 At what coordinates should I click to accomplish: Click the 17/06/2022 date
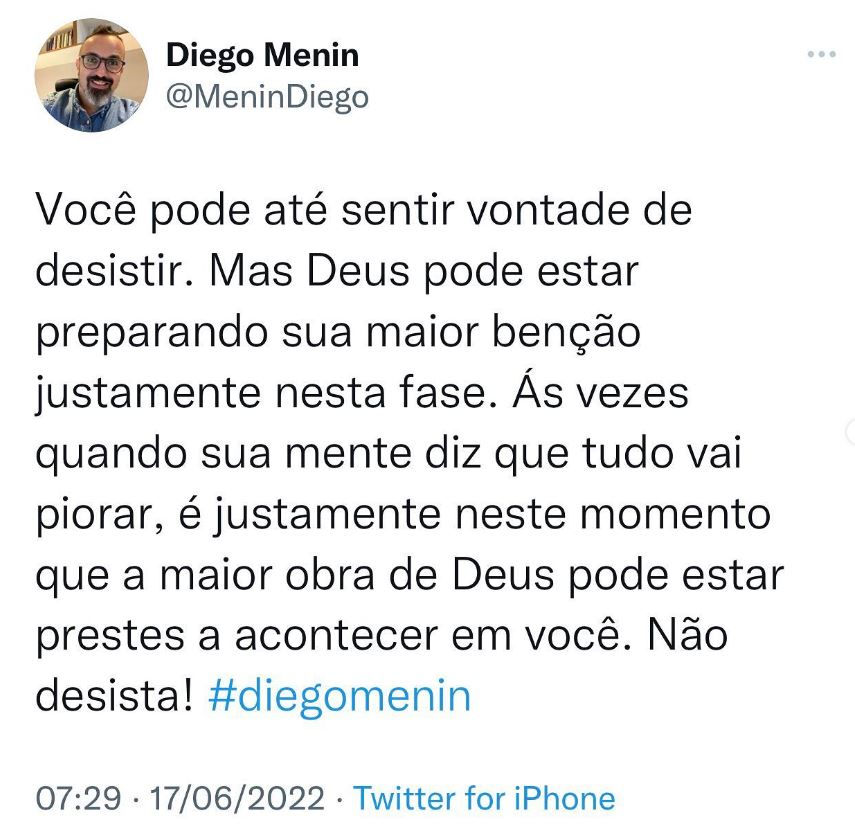(237, 798)
